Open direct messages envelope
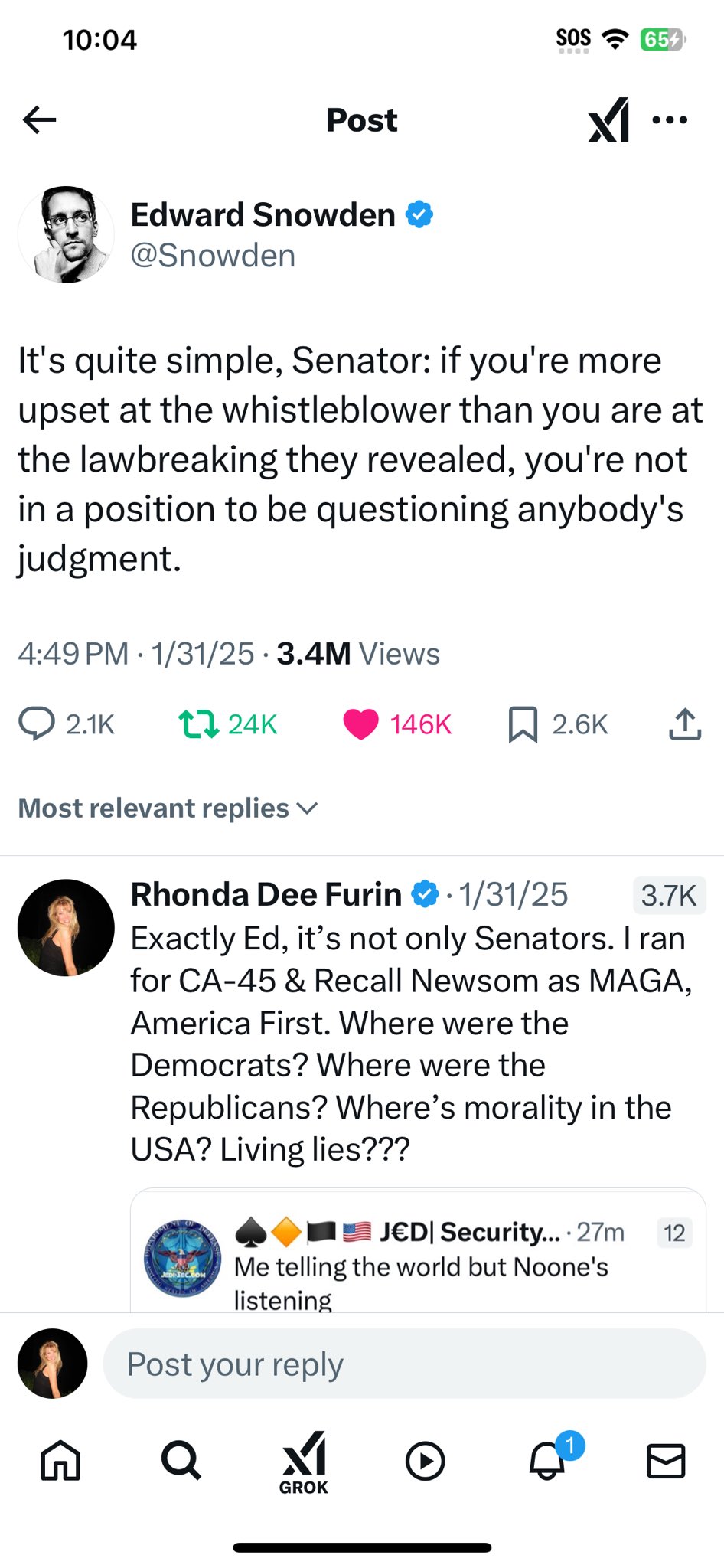 pyautogui.click(x=666, y=1460)
